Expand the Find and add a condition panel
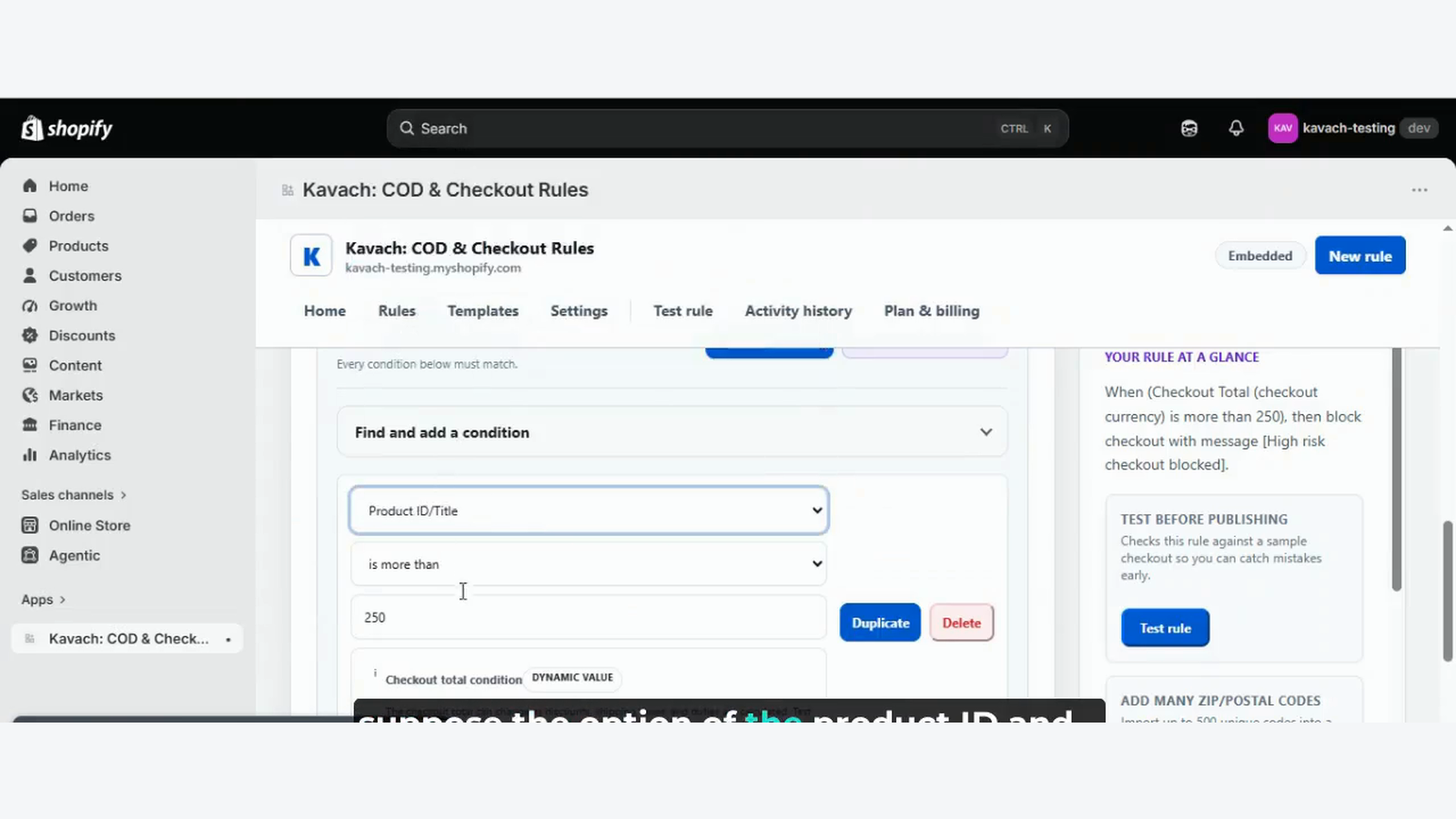The image size is (1456, 819). point(672,432)
